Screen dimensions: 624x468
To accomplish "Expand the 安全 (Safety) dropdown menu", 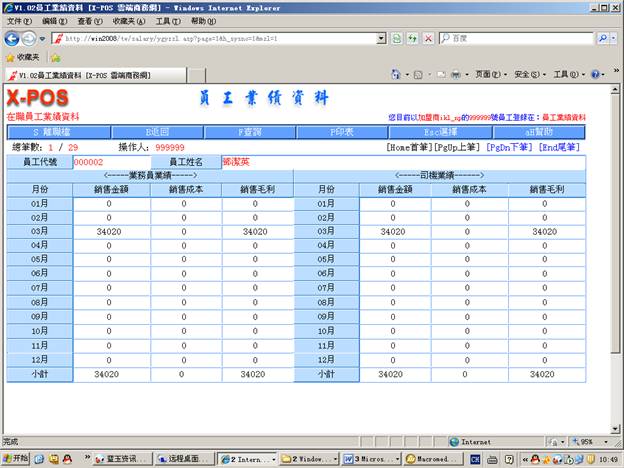I will [x=529, y=75].
